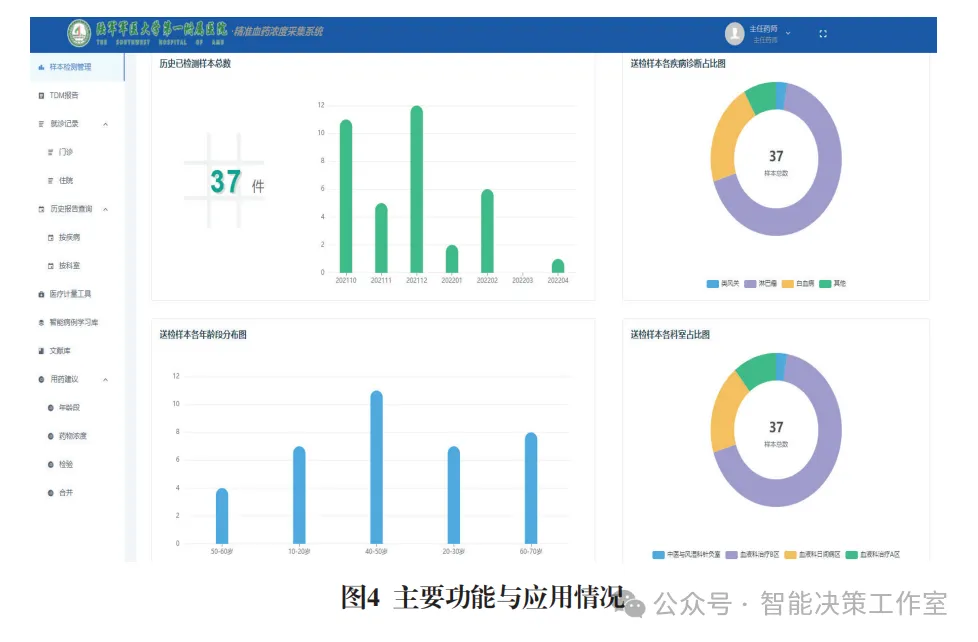Viewport: 978px width, 642px height.
Task: Toggle the 类风关 legend entry
Action: [x=723, y=284]
